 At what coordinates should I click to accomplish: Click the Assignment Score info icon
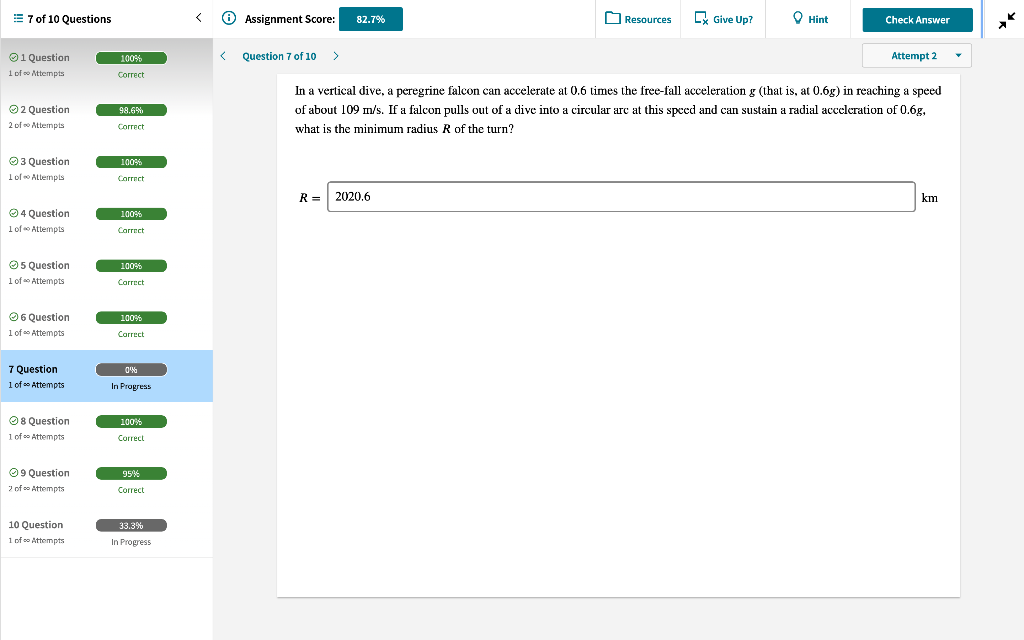click(x=229, y=19)
